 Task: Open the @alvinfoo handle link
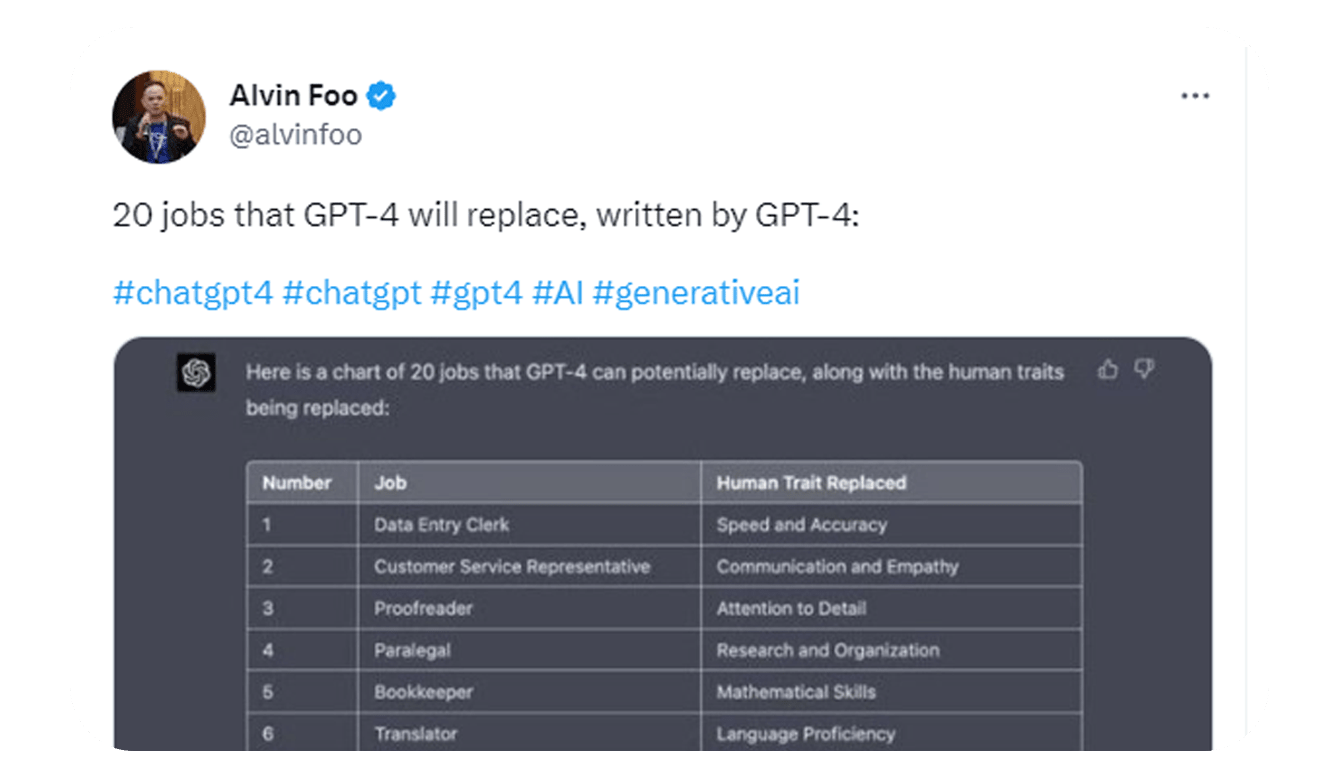[296, 135]
